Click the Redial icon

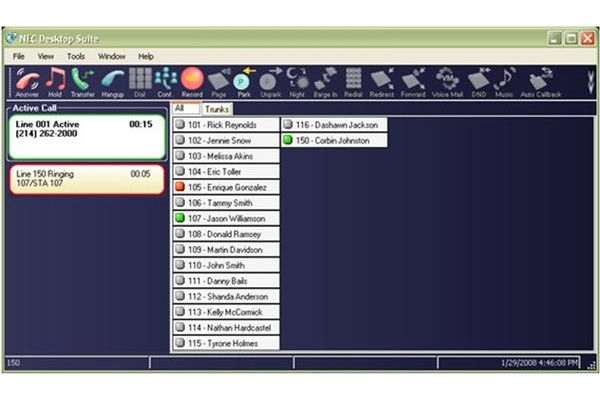(353, 82)
